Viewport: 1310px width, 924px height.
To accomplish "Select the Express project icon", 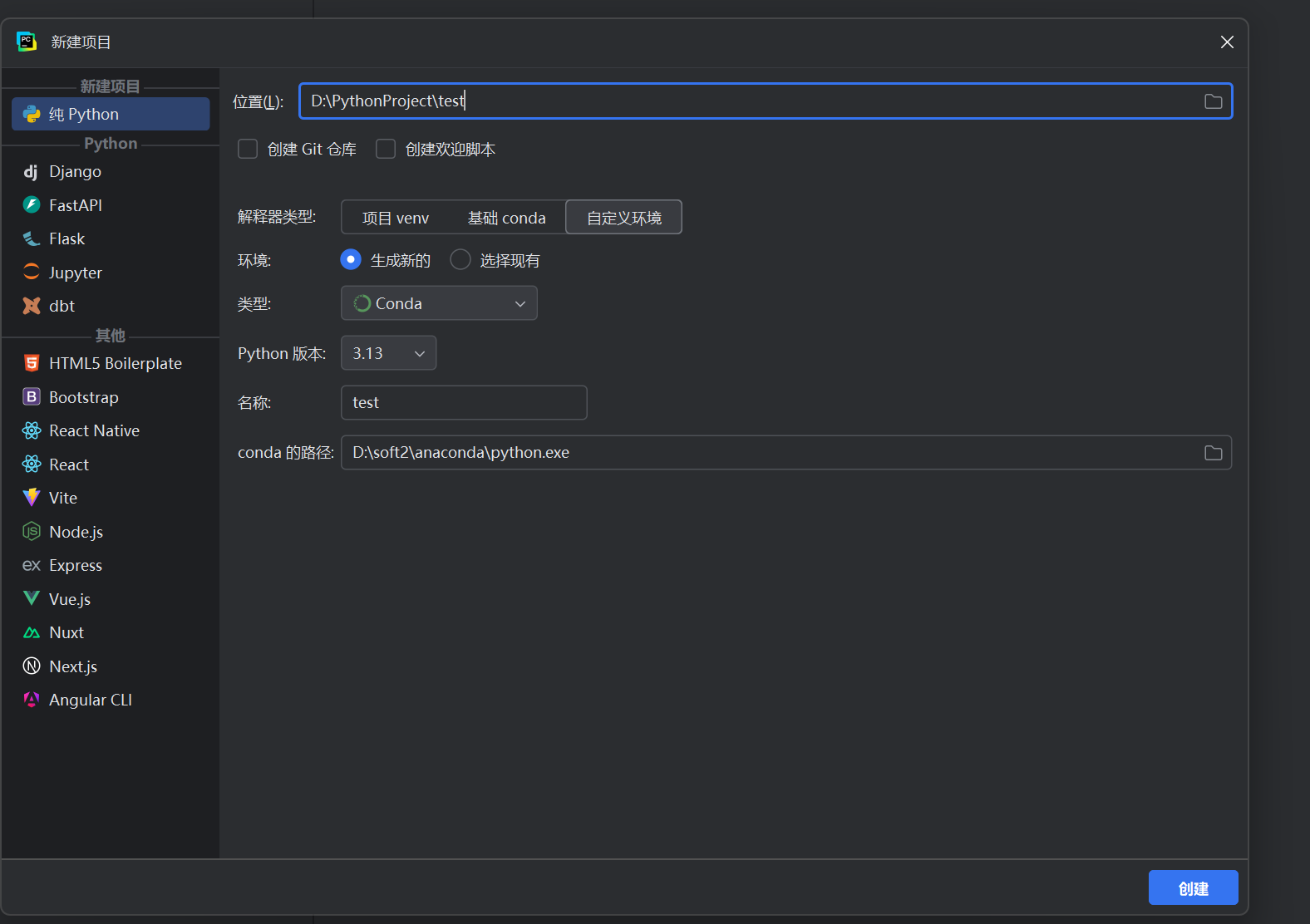I will point(32,565).
